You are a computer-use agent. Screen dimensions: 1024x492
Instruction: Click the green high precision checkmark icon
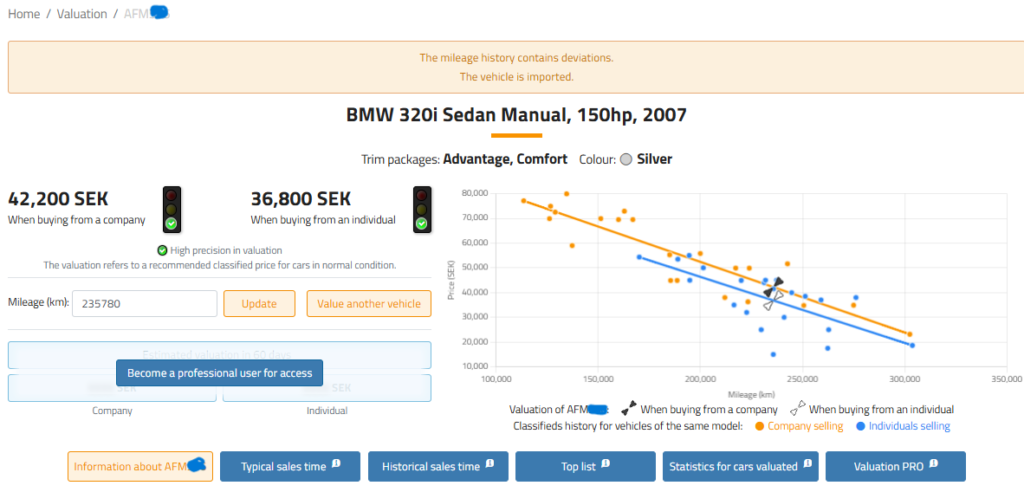[x=162, y=250]
